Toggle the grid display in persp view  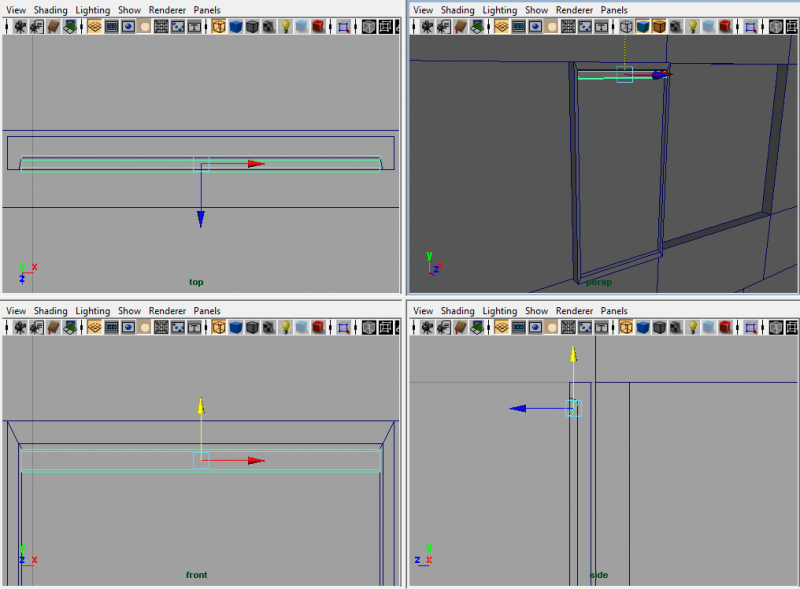[502, 27]
